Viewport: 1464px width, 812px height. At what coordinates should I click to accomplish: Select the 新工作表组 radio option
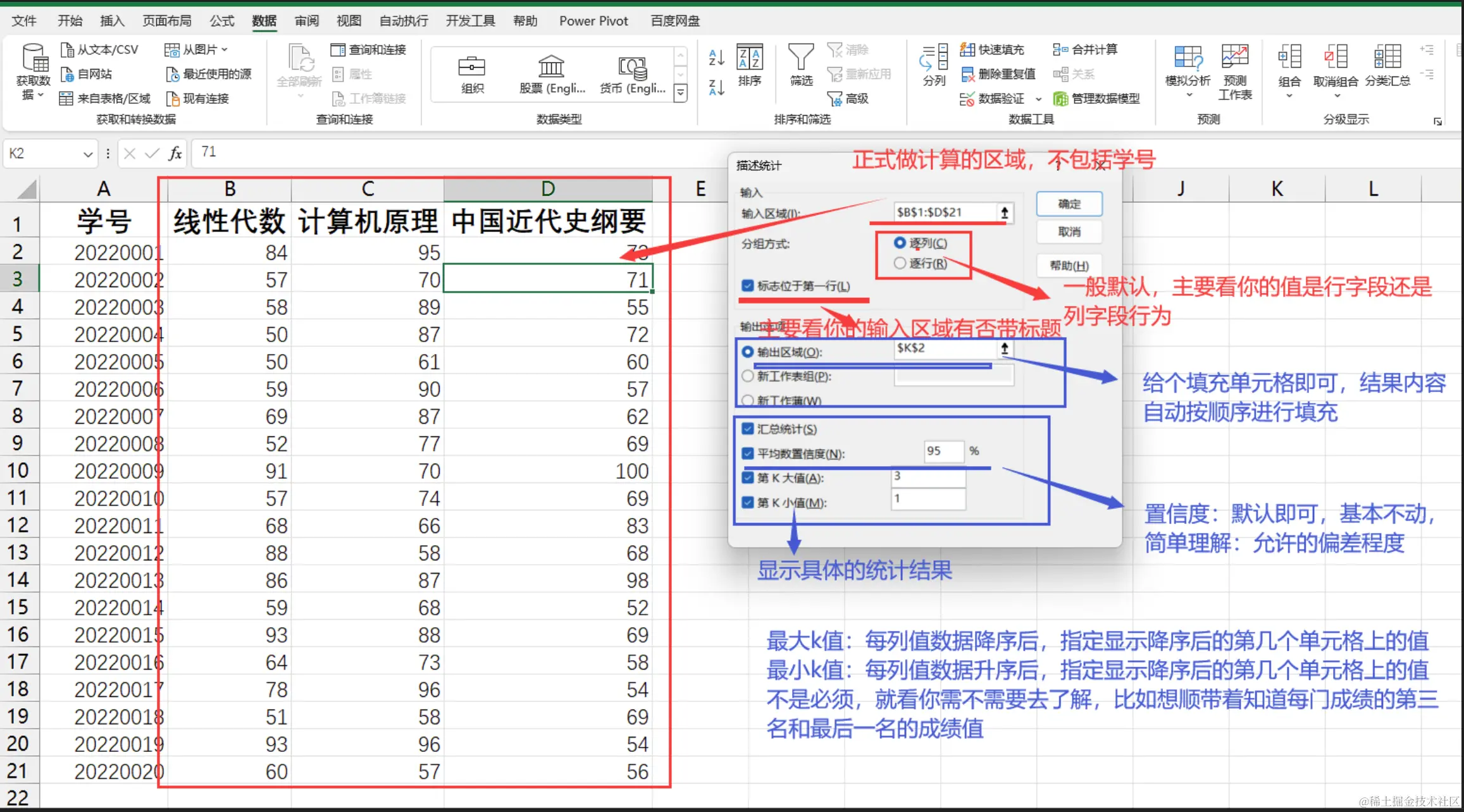748,376
